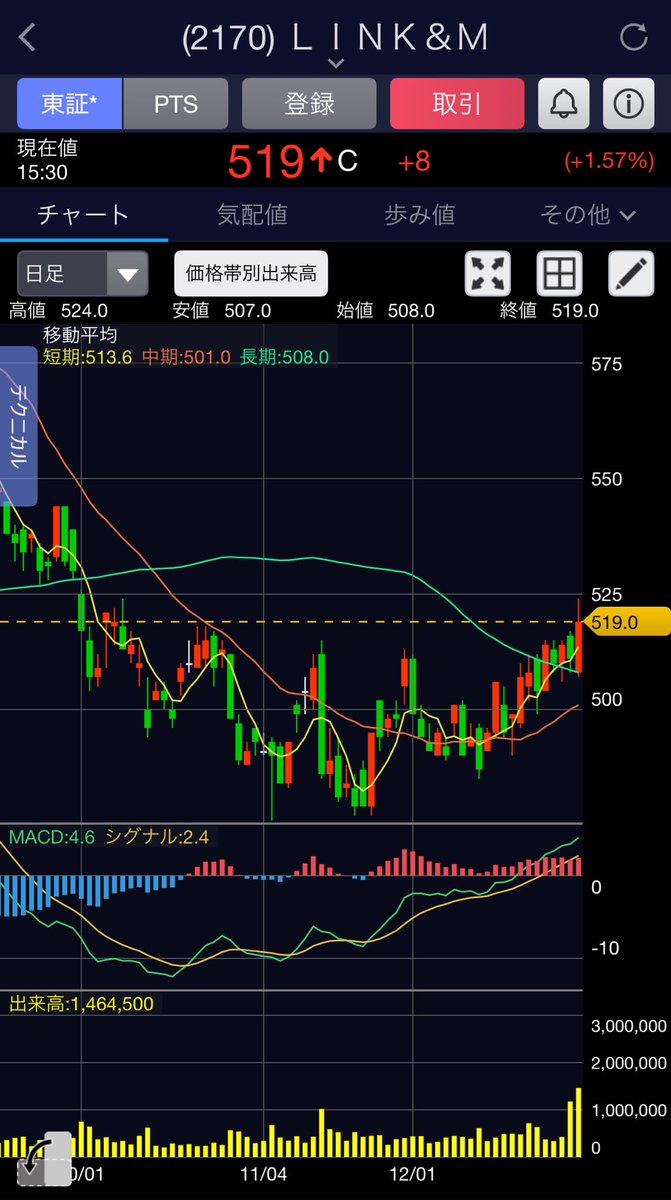671x1200 pixels.
Task: Tap the rotate icon at bottom left
Action: (x=43, y=1158)
